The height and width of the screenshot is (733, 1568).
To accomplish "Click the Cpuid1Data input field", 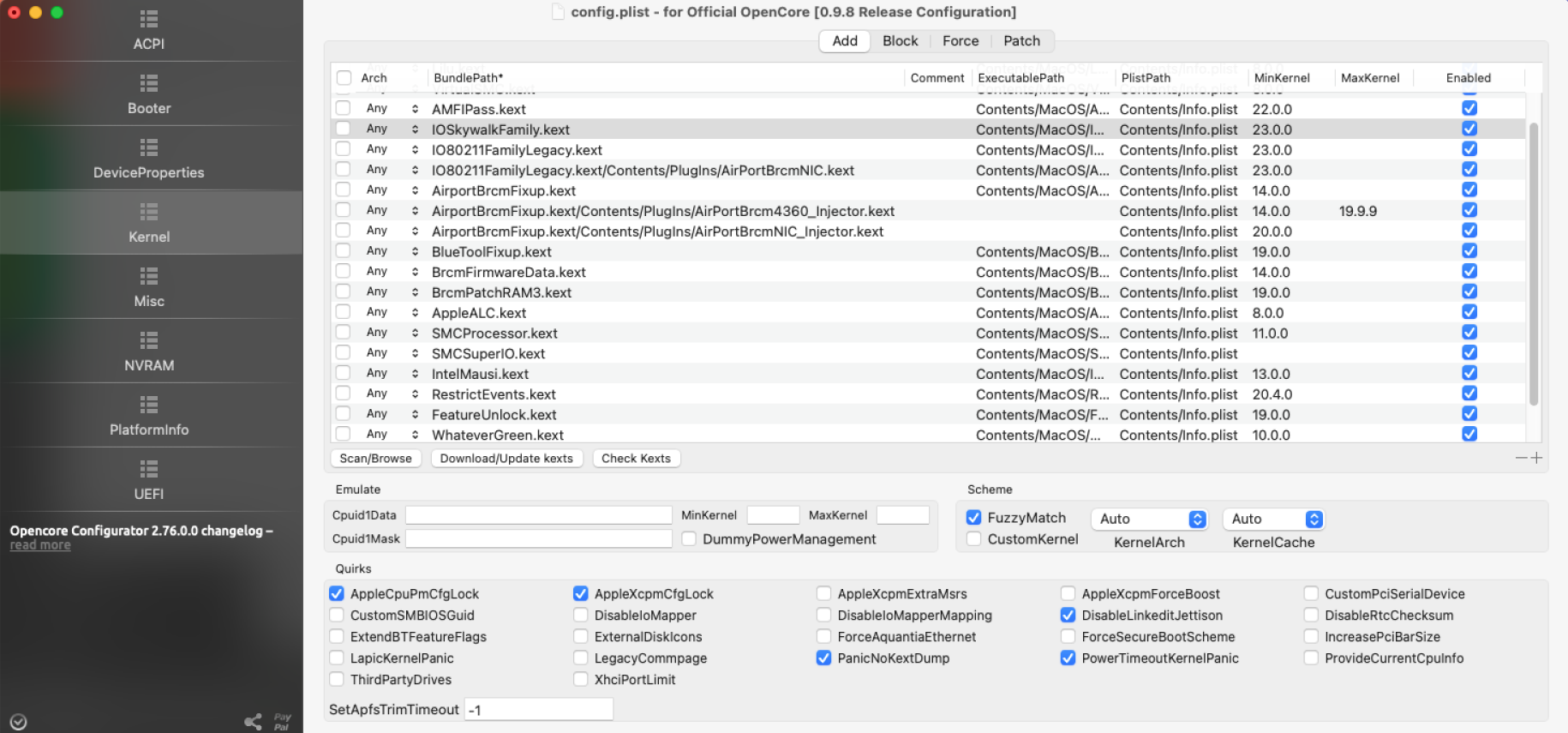I will click(x=538, y=514).
